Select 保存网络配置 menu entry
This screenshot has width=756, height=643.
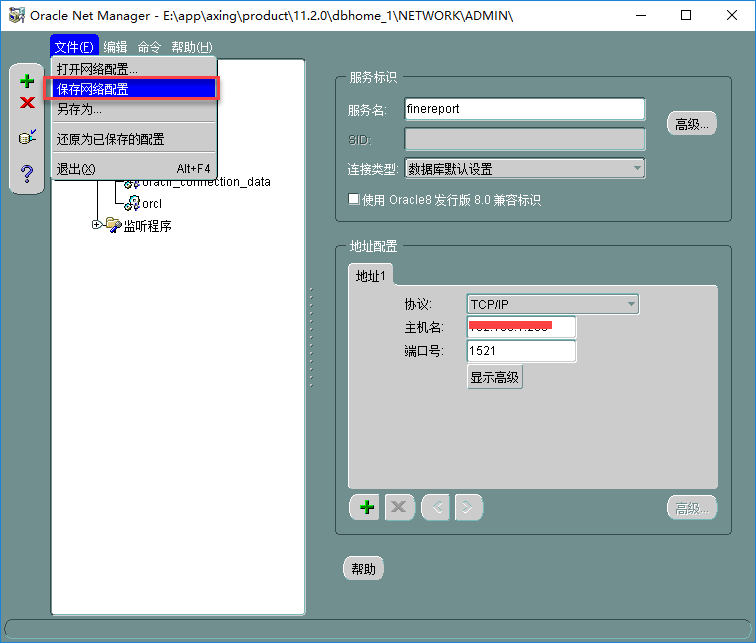[135, 89]
